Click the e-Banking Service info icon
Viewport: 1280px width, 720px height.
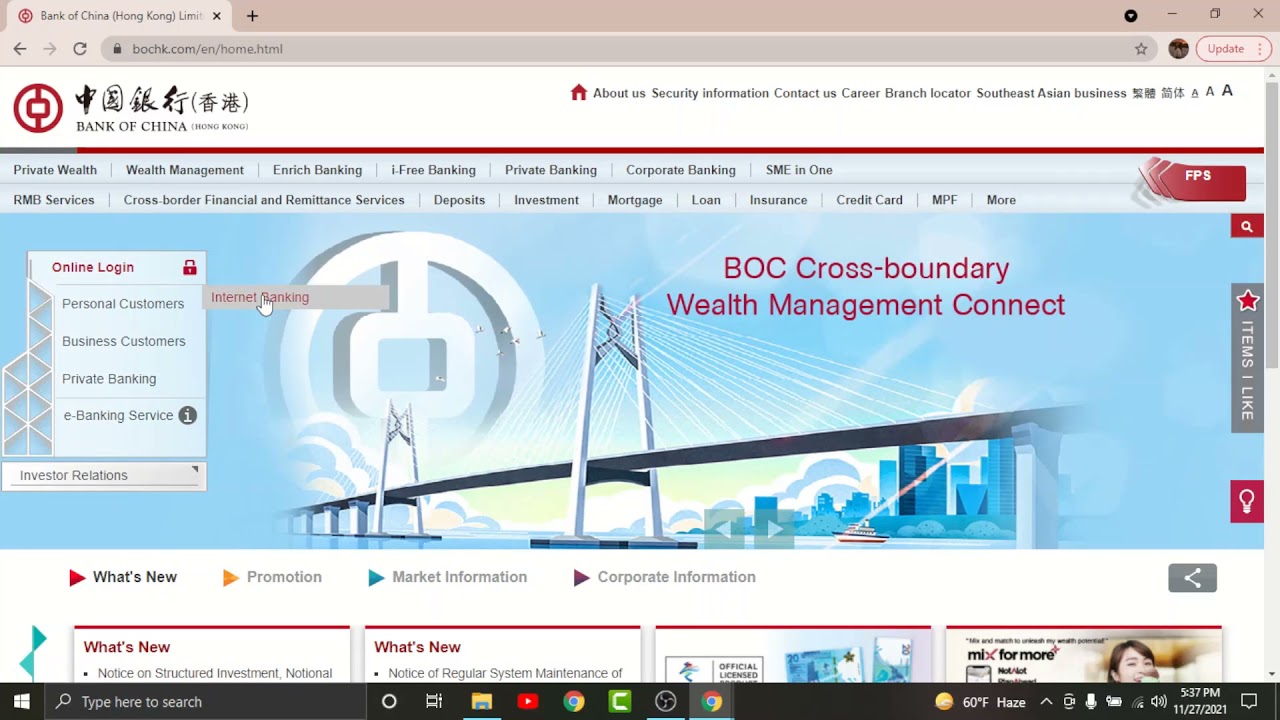click(x=187, y=415)
